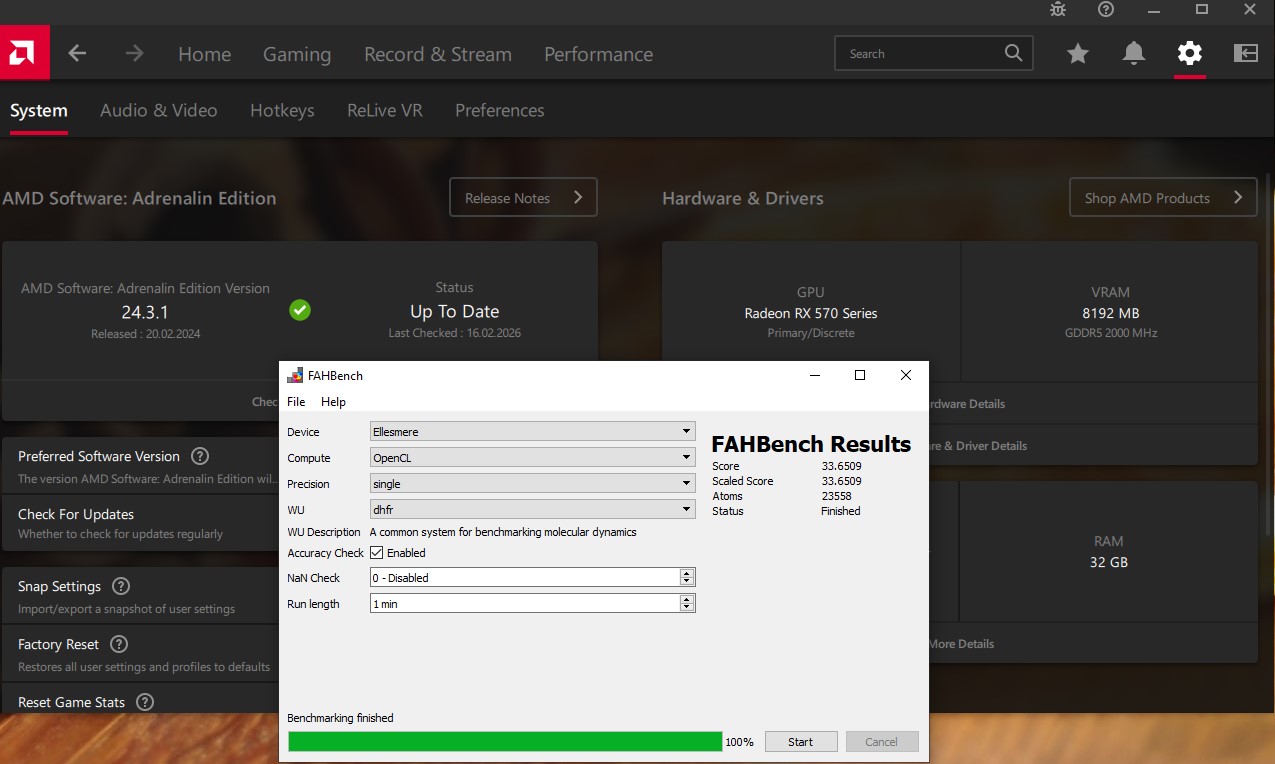Open the help question mark in title bar
This screenshot has height=764, width=1275.
point(1105,9)
